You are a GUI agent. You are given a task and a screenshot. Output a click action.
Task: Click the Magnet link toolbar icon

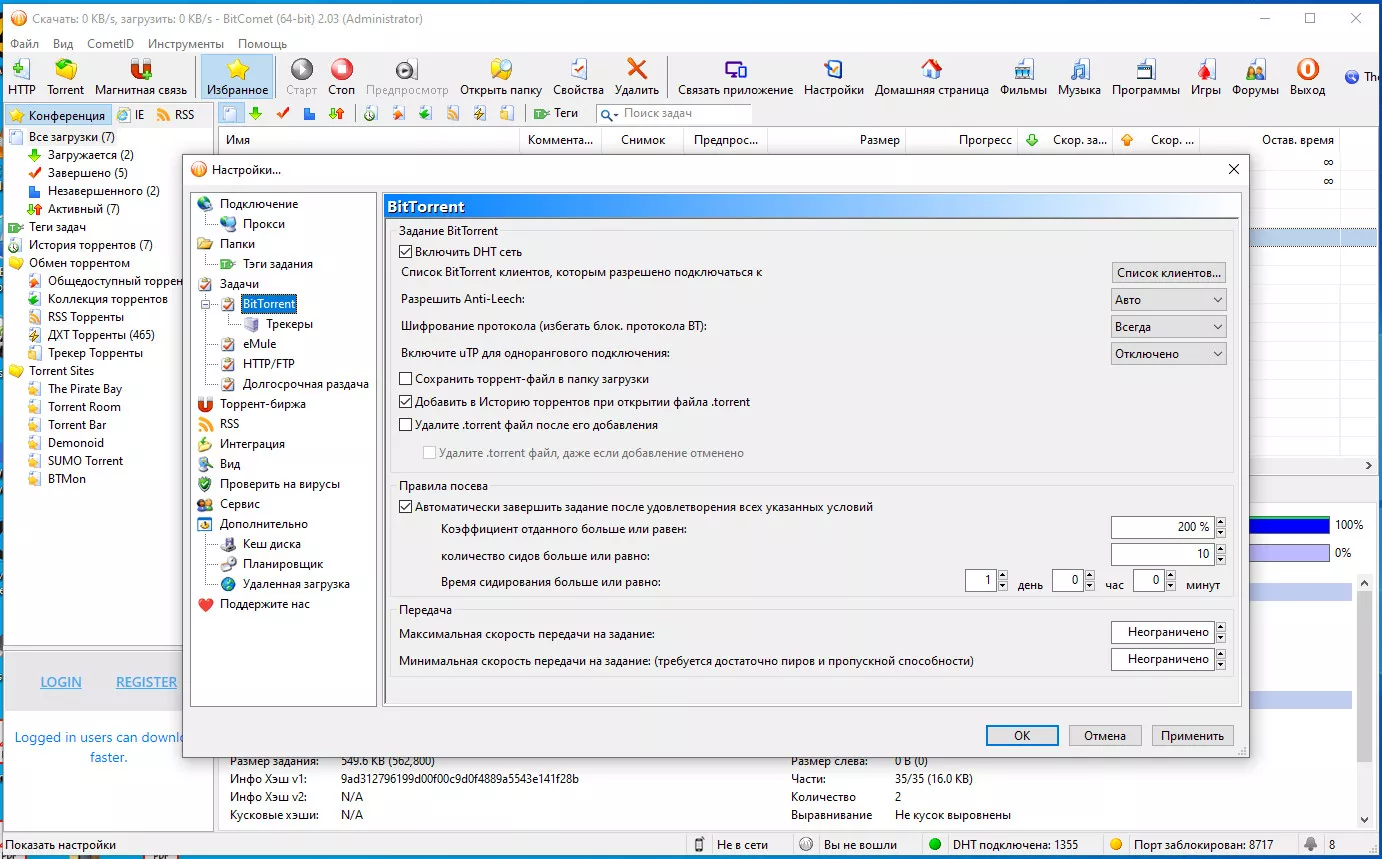(x=141, y=71)
